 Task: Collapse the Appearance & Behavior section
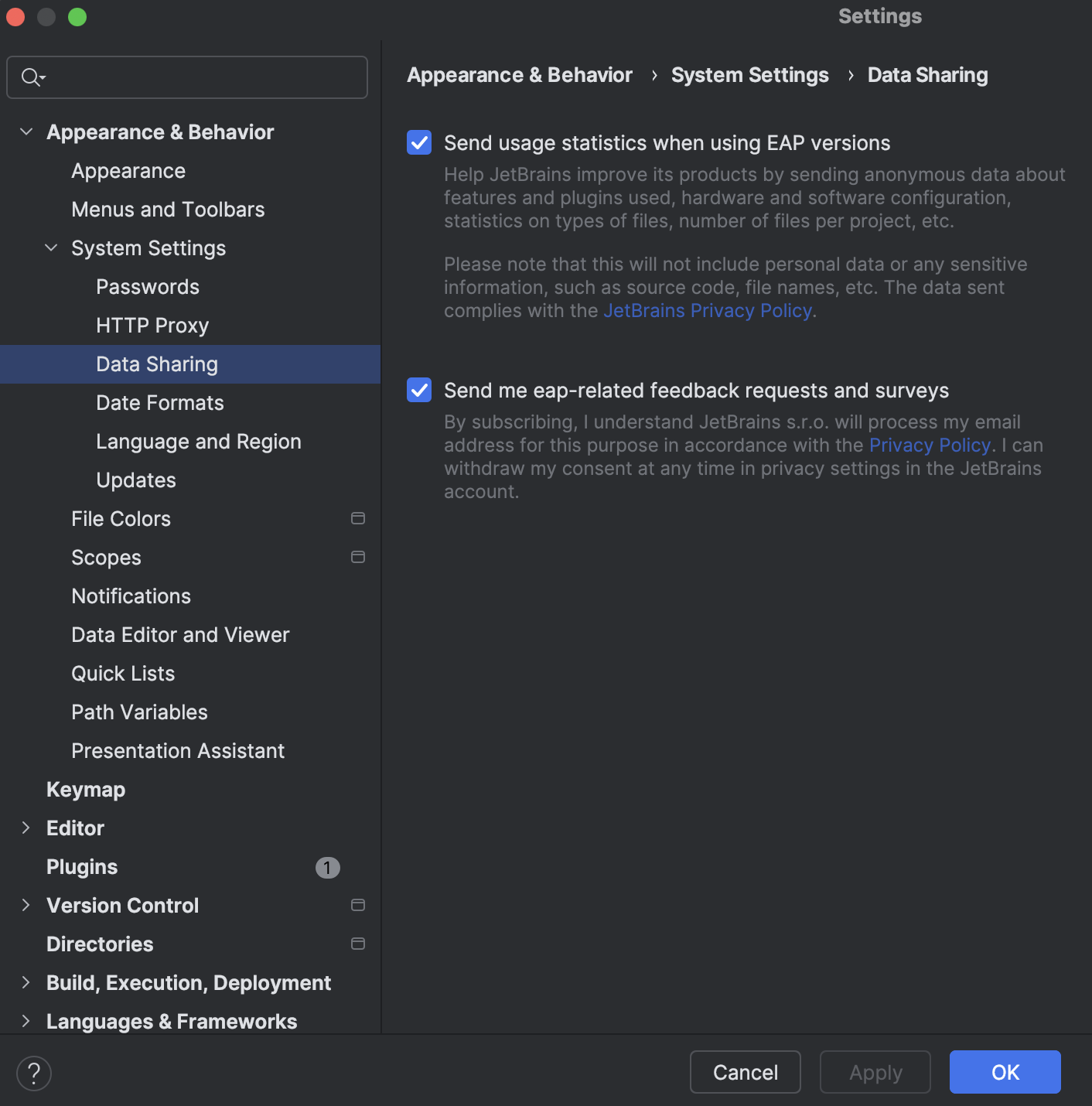pos(26,131)
